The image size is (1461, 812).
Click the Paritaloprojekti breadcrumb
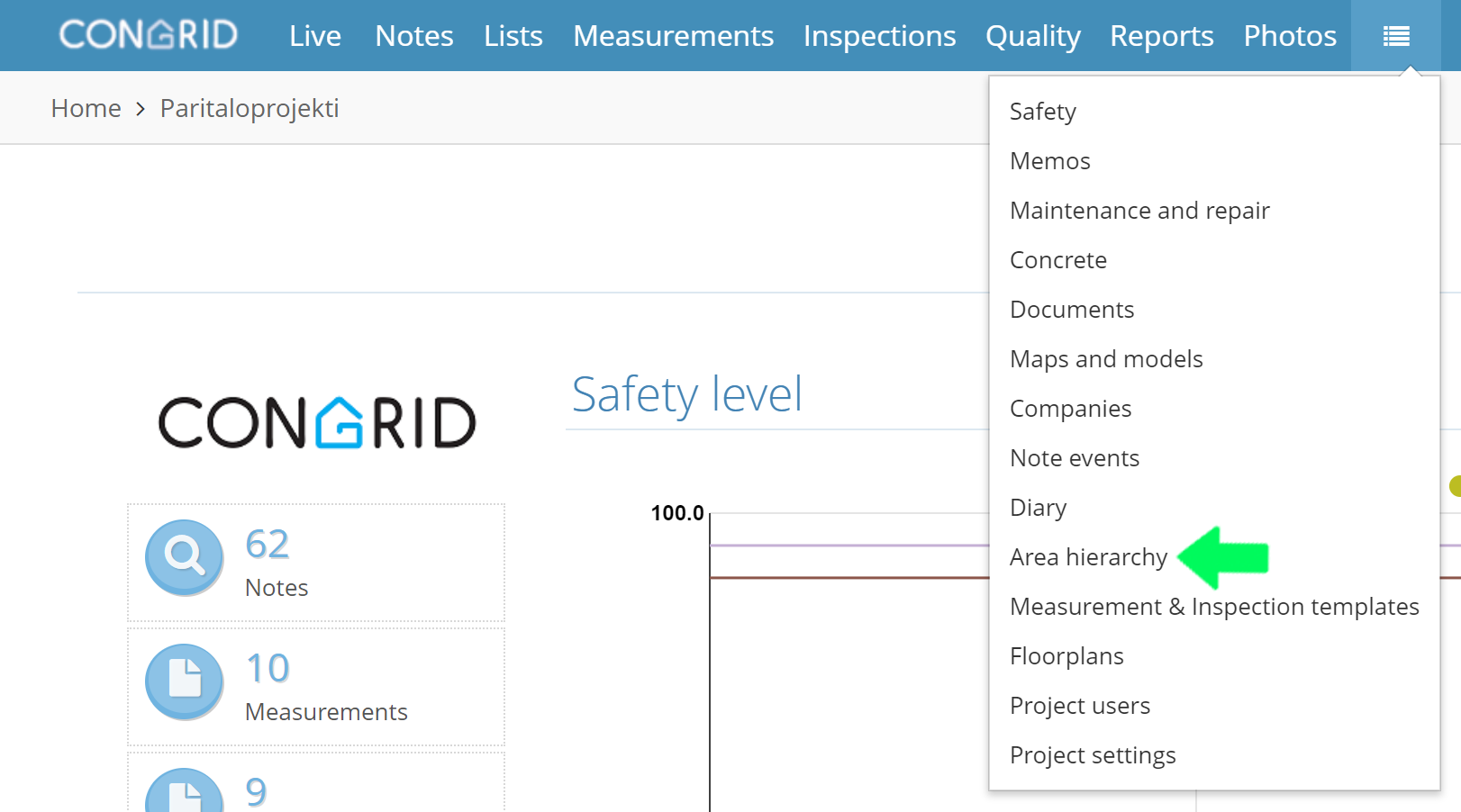[250, 108]
